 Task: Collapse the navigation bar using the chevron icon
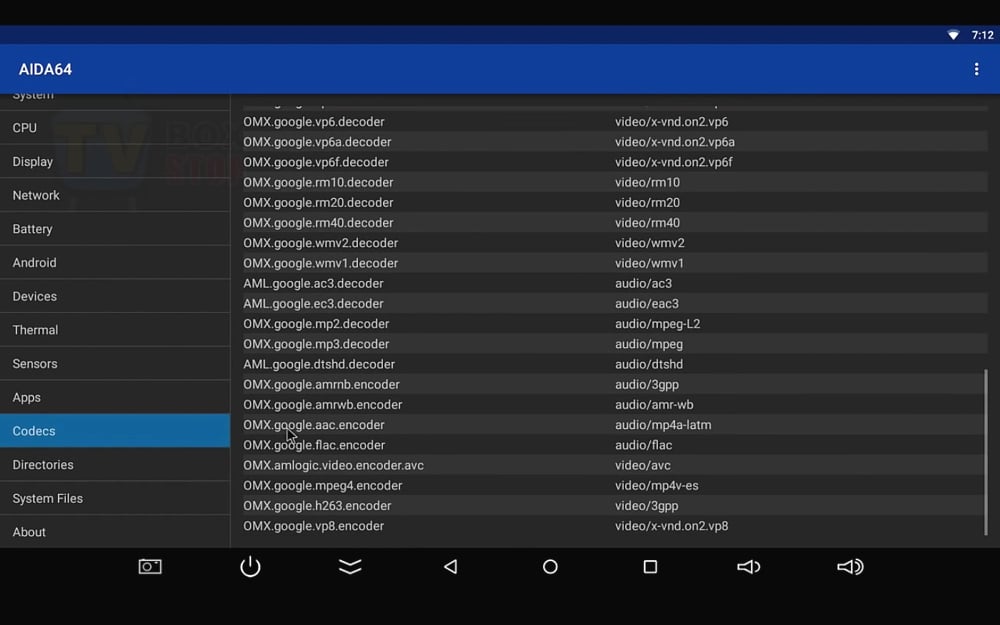(350, 566)
